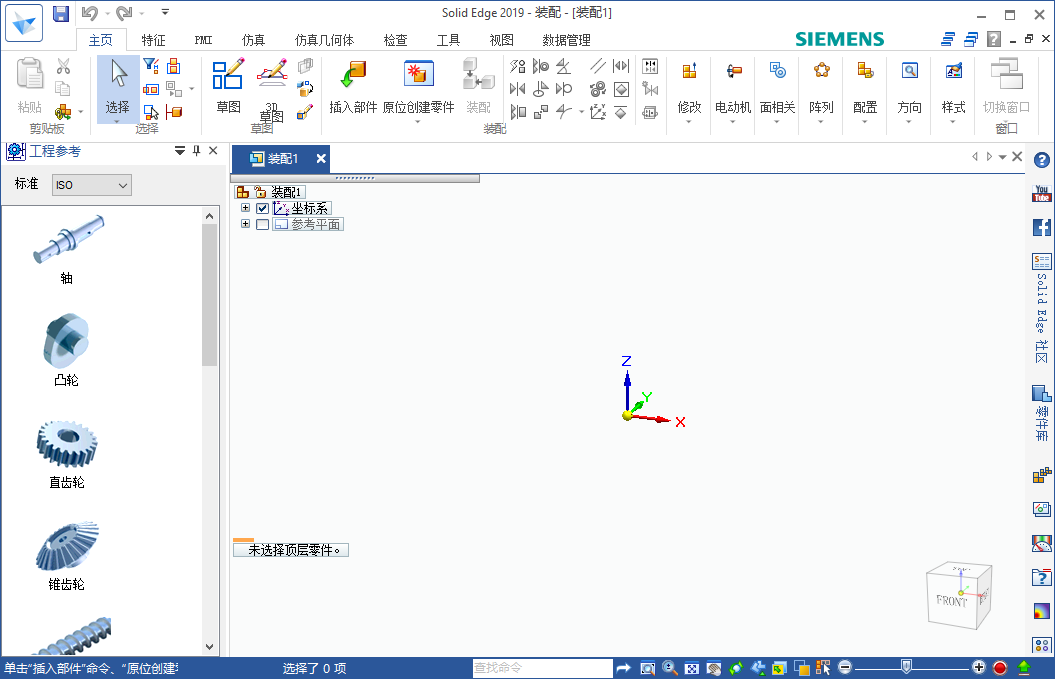Image resolution: width=1055 pixels, height=679 pixels.
Task: Click the green upload arrow in status bar
Action: pos(1024,668)
